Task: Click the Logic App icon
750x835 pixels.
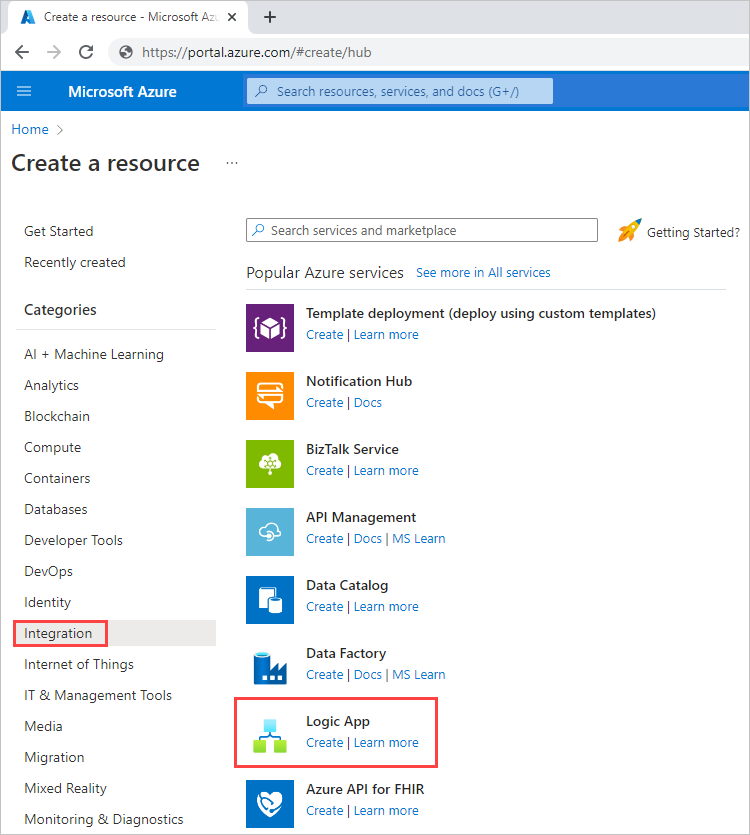Action: (270, 736)
